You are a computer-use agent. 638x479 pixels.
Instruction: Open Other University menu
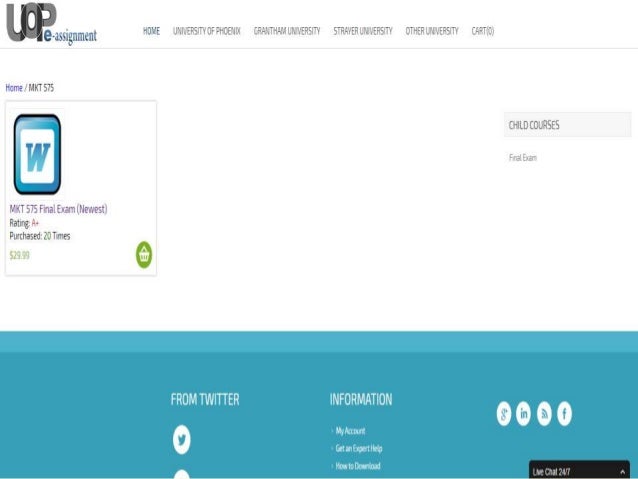pyautogui.click(x=432, y=31)
